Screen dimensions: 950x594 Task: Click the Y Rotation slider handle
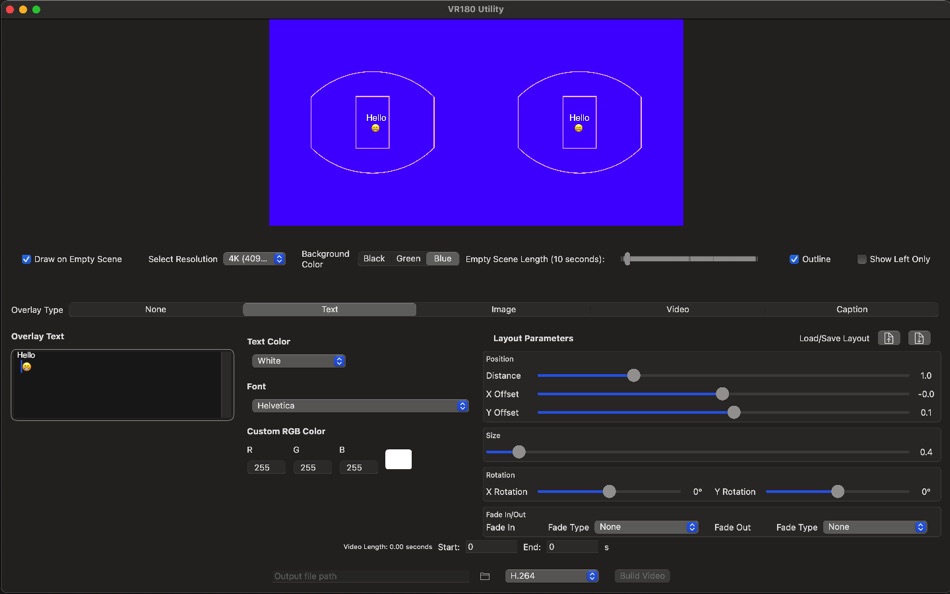tap(837, 492)
